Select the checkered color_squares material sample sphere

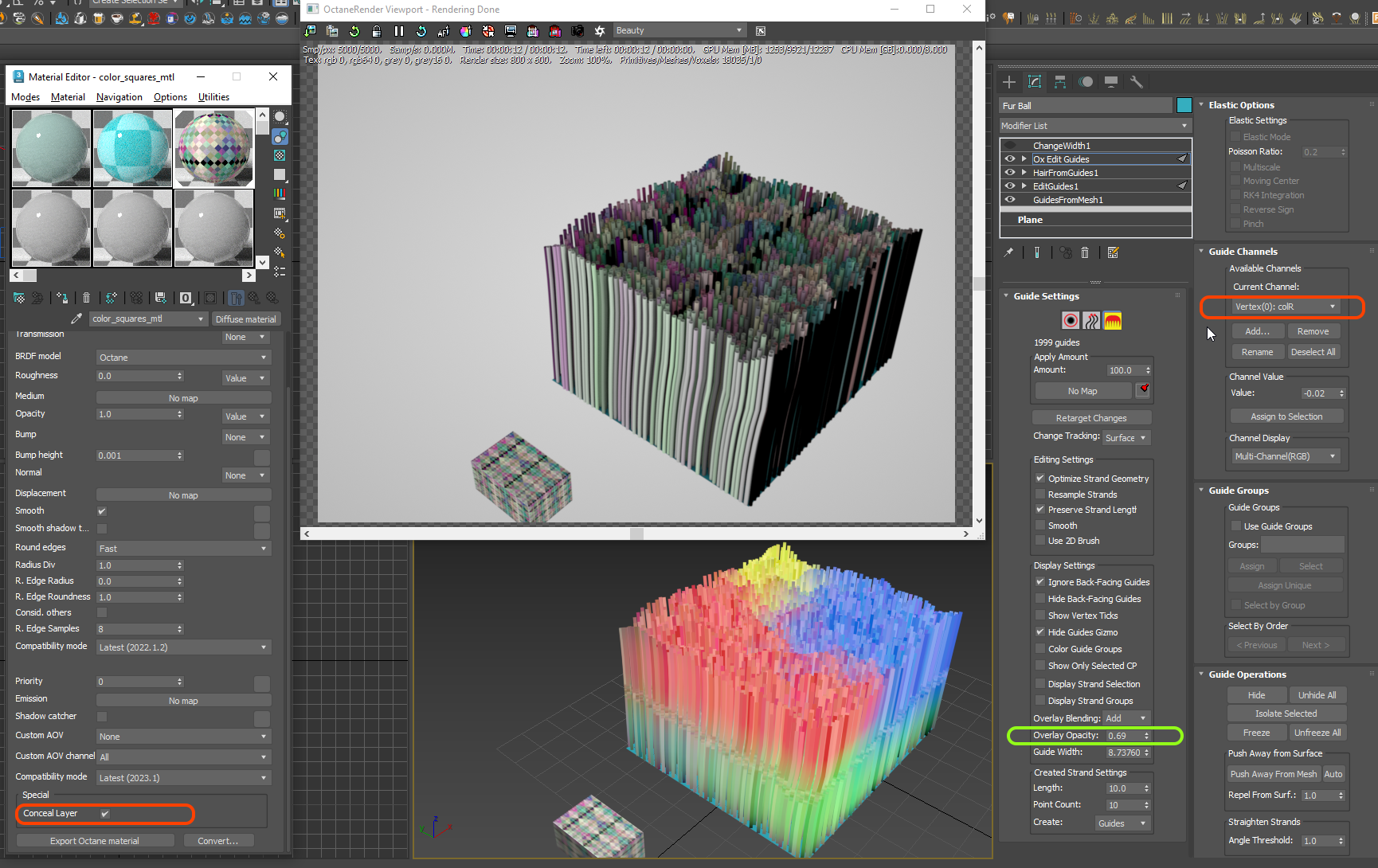213,148
